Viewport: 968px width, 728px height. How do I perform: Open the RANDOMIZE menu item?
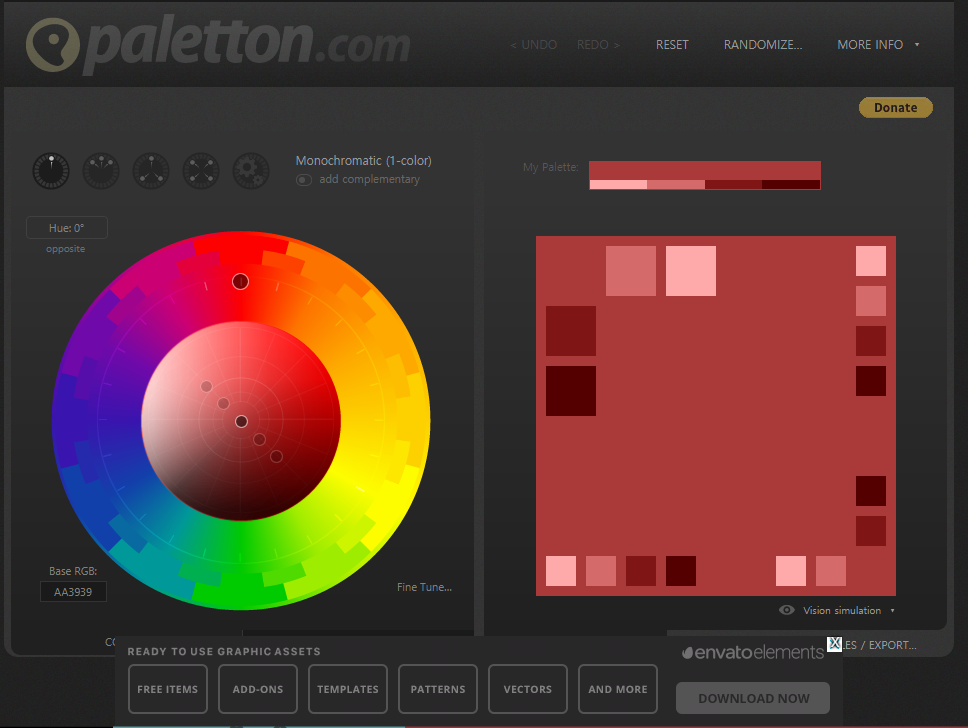coord(763,44)
